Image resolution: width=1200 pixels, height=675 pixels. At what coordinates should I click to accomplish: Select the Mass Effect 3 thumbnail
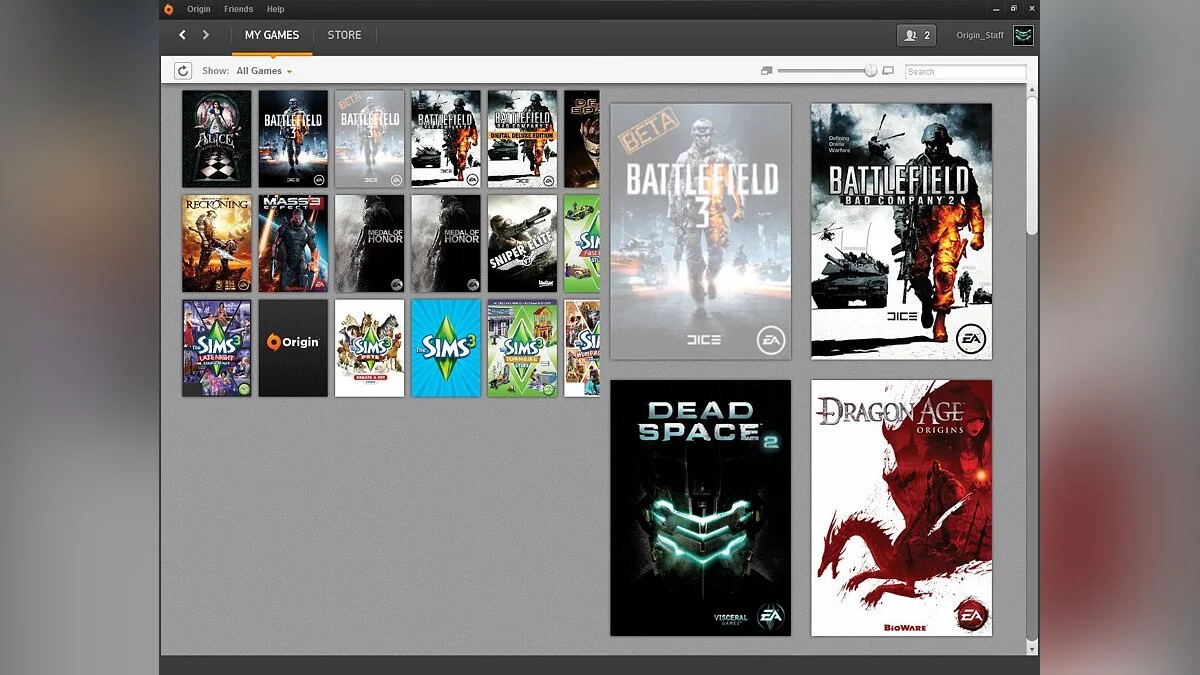pos(293,243)
